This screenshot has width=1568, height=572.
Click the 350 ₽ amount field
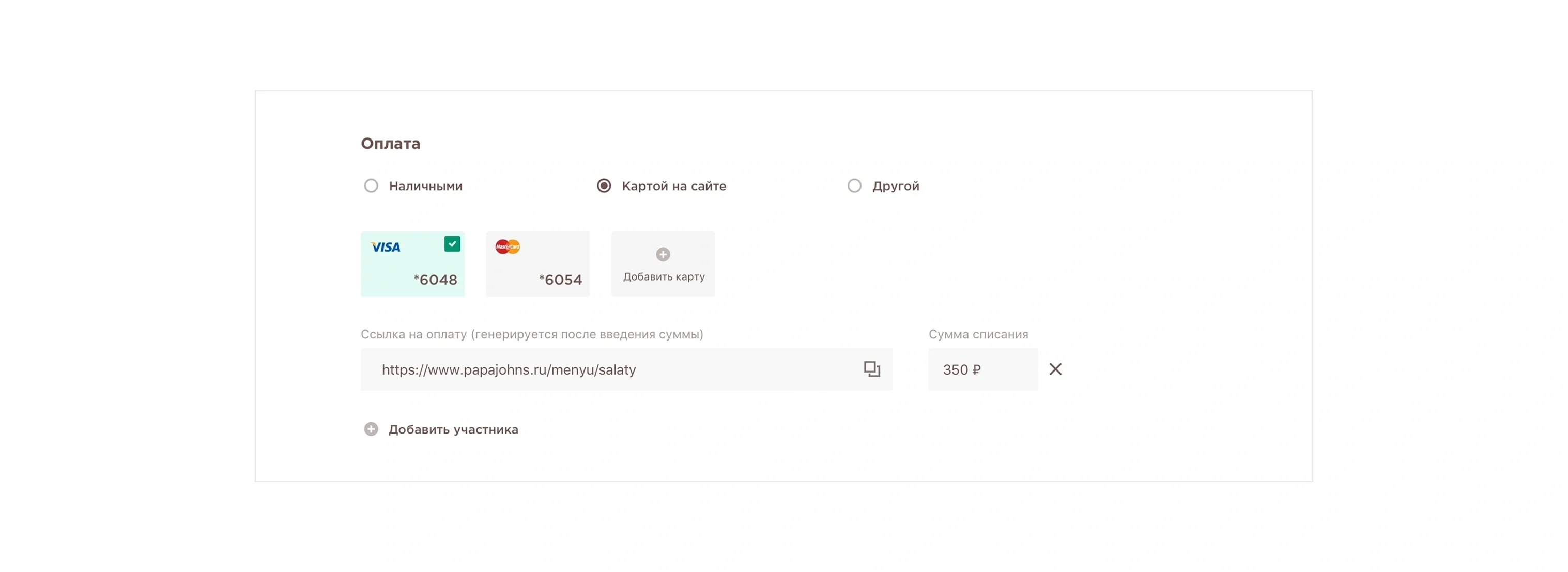tap(982, 369)
